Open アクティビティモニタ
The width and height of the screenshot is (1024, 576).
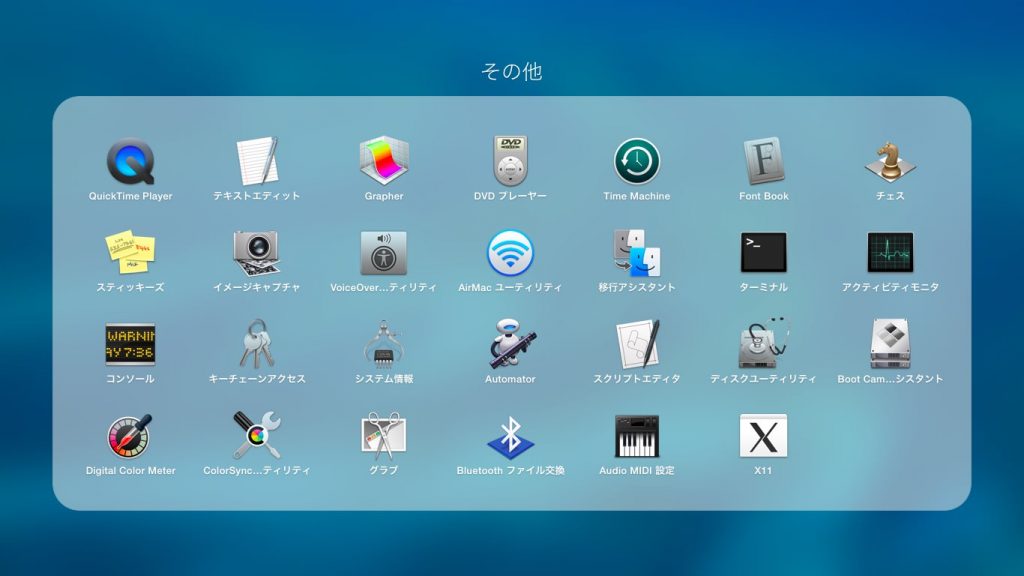pos(890,252)
